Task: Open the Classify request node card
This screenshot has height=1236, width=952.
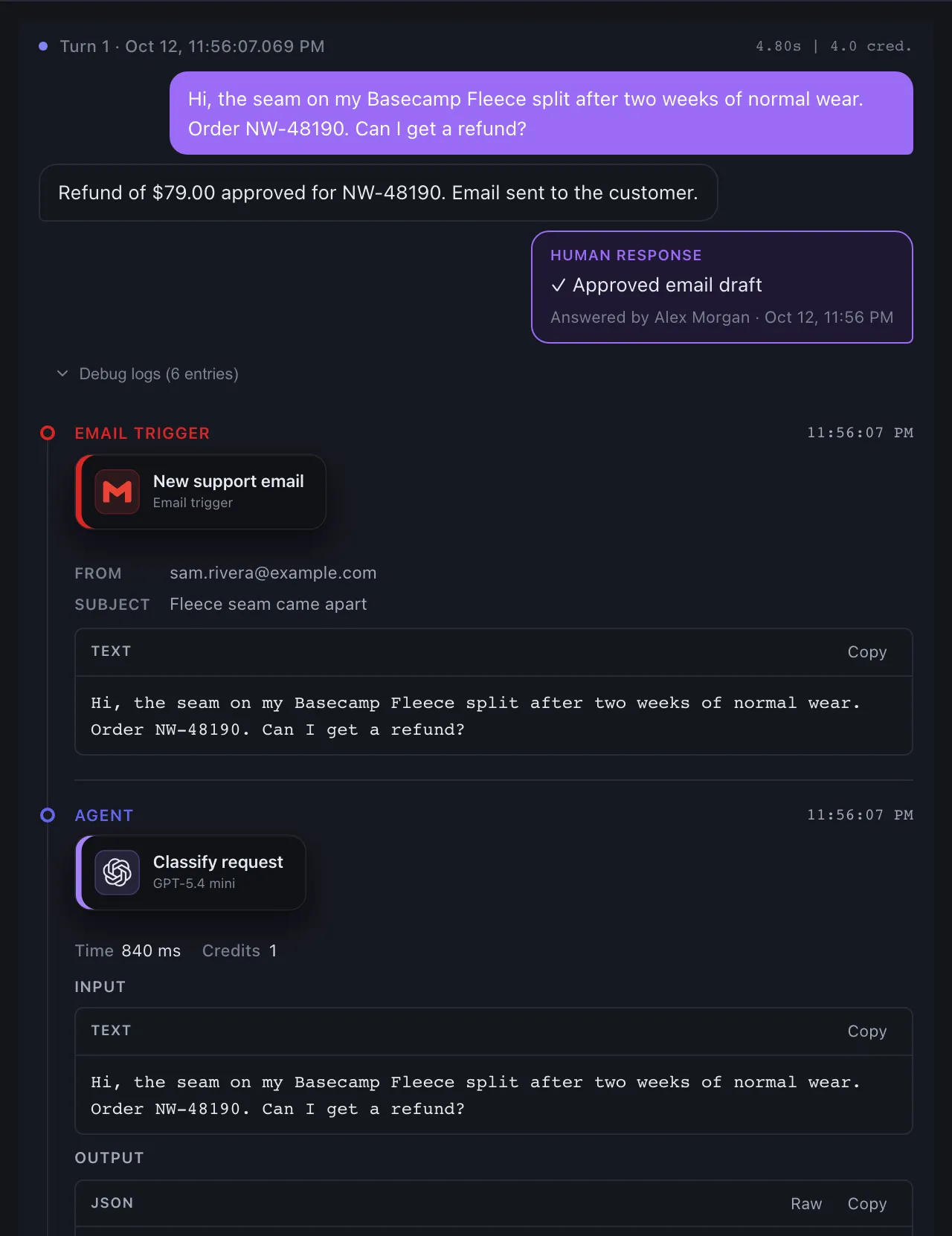Action: pos(190,872)
